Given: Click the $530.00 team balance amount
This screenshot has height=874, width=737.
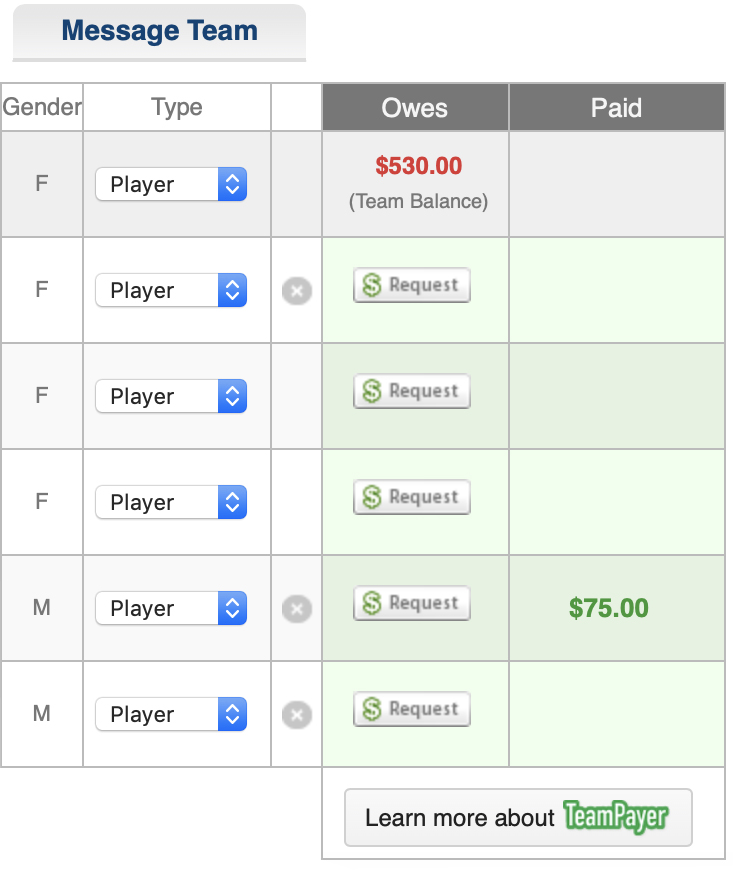Looking at the screenshot, I should (x=419, y=166).
